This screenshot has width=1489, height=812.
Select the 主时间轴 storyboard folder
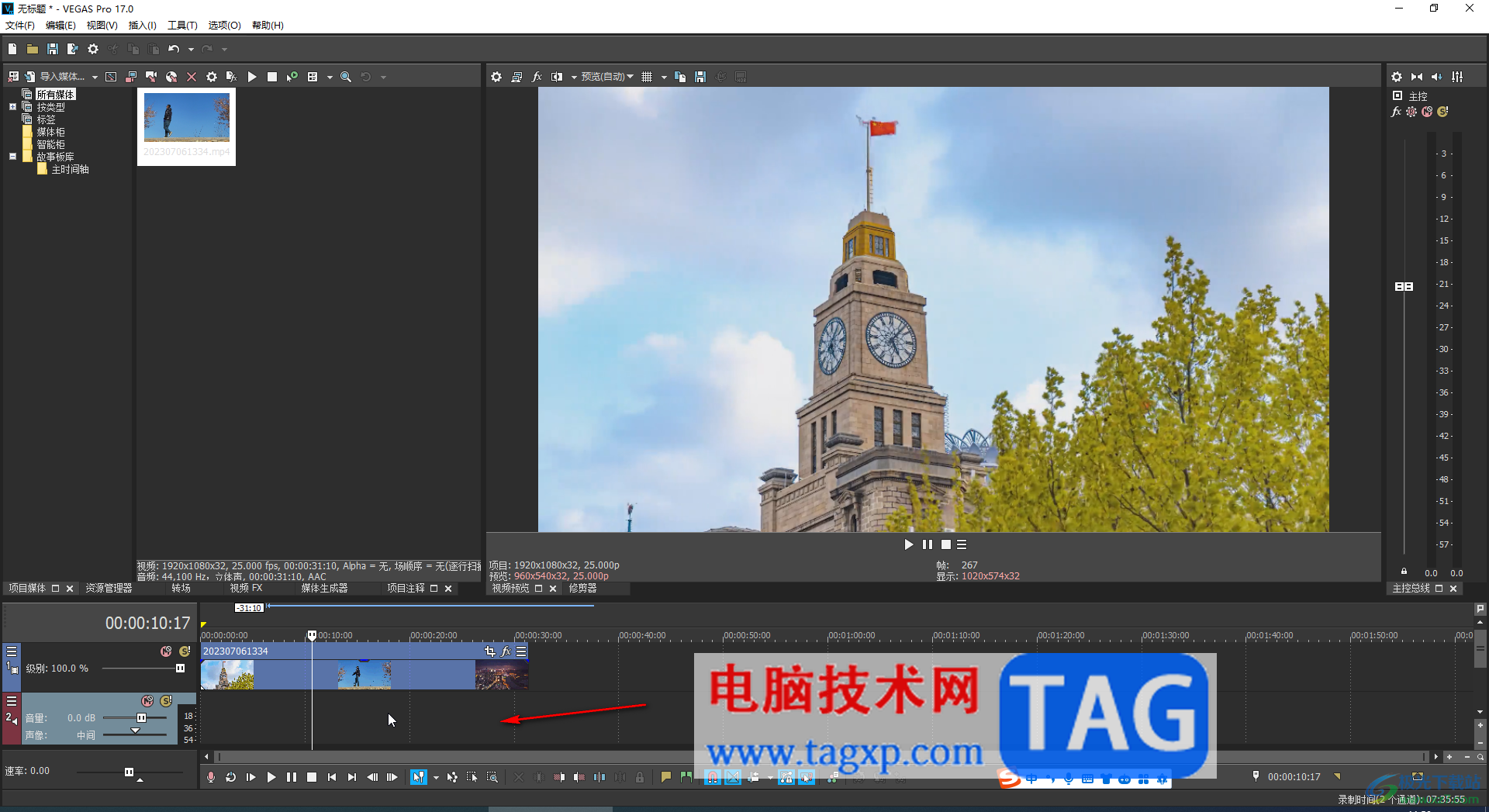70,169
